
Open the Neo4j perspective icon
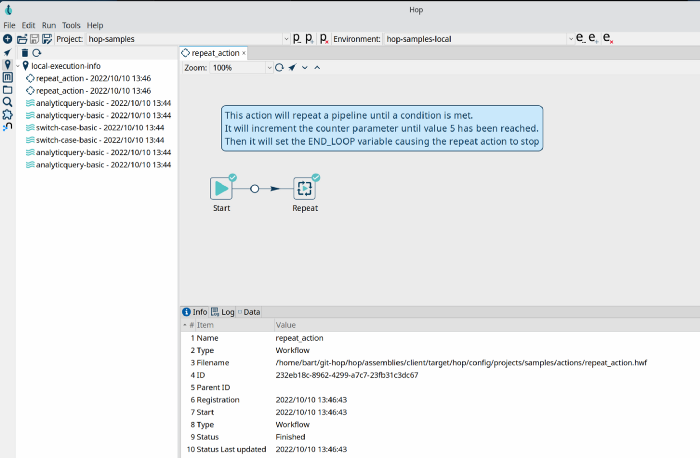click(8, 127)
